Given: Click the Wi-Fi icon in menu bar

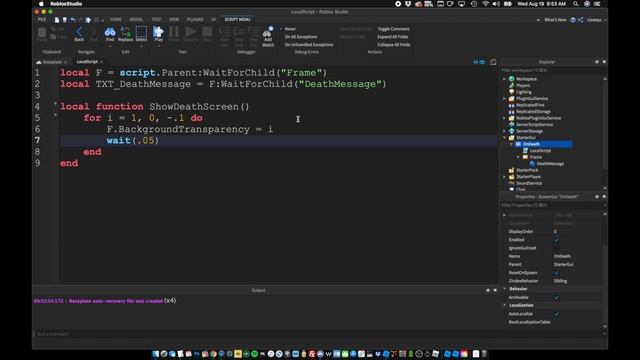Looking at the screenshot, I should 485,4.
